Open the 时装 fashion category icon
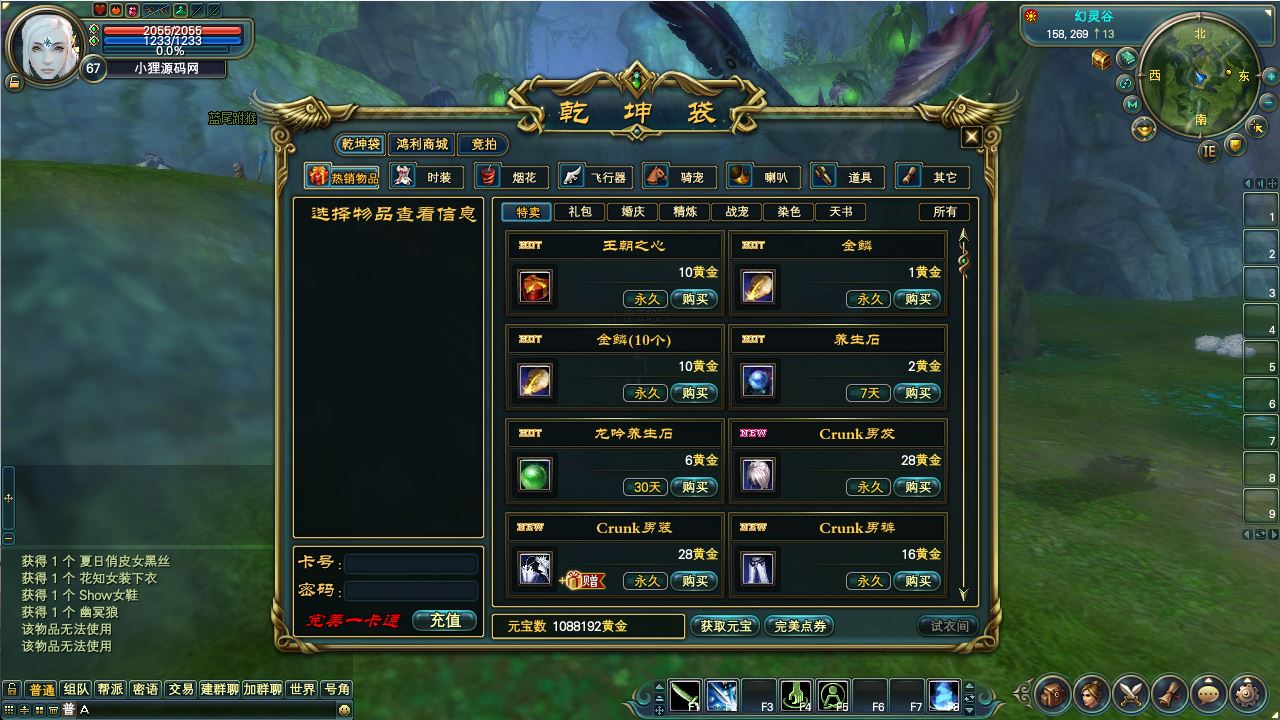 [x=403, y=176]
